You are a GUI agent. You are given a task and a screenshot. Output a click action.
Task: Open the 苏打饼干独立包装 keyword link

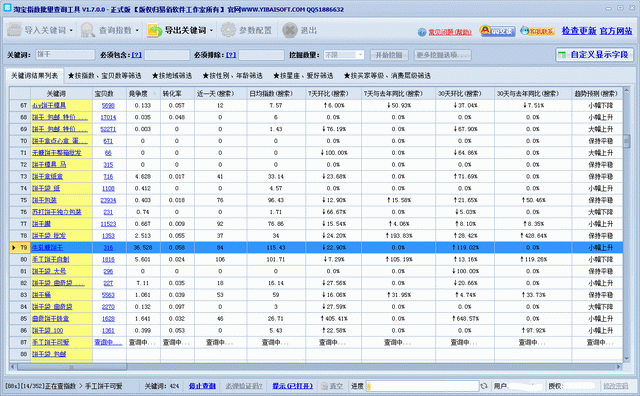tap(57, 212)
